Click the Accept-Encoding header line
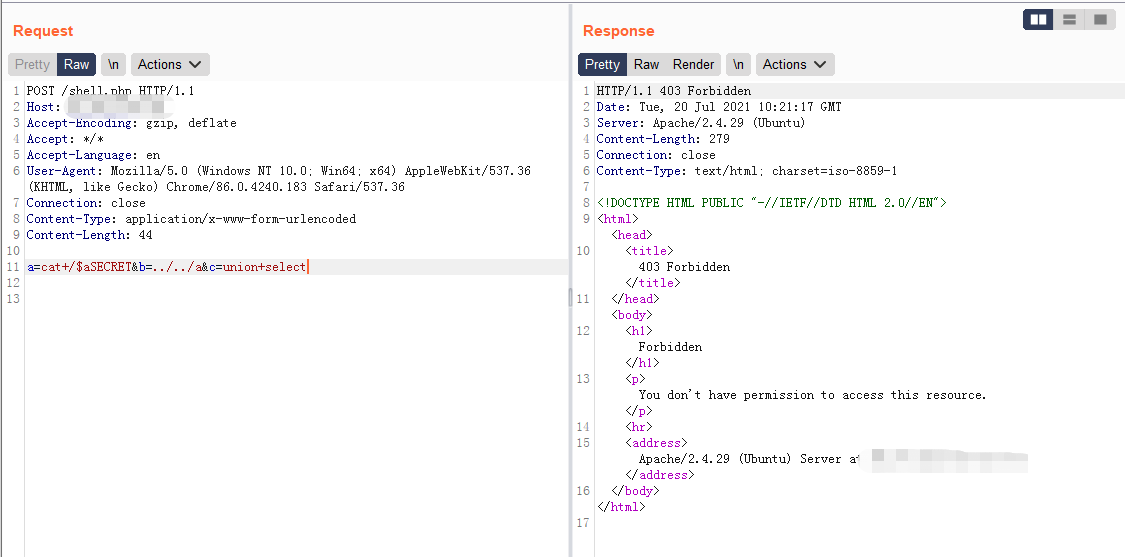 pyautogui.click(x=131, y=123)
